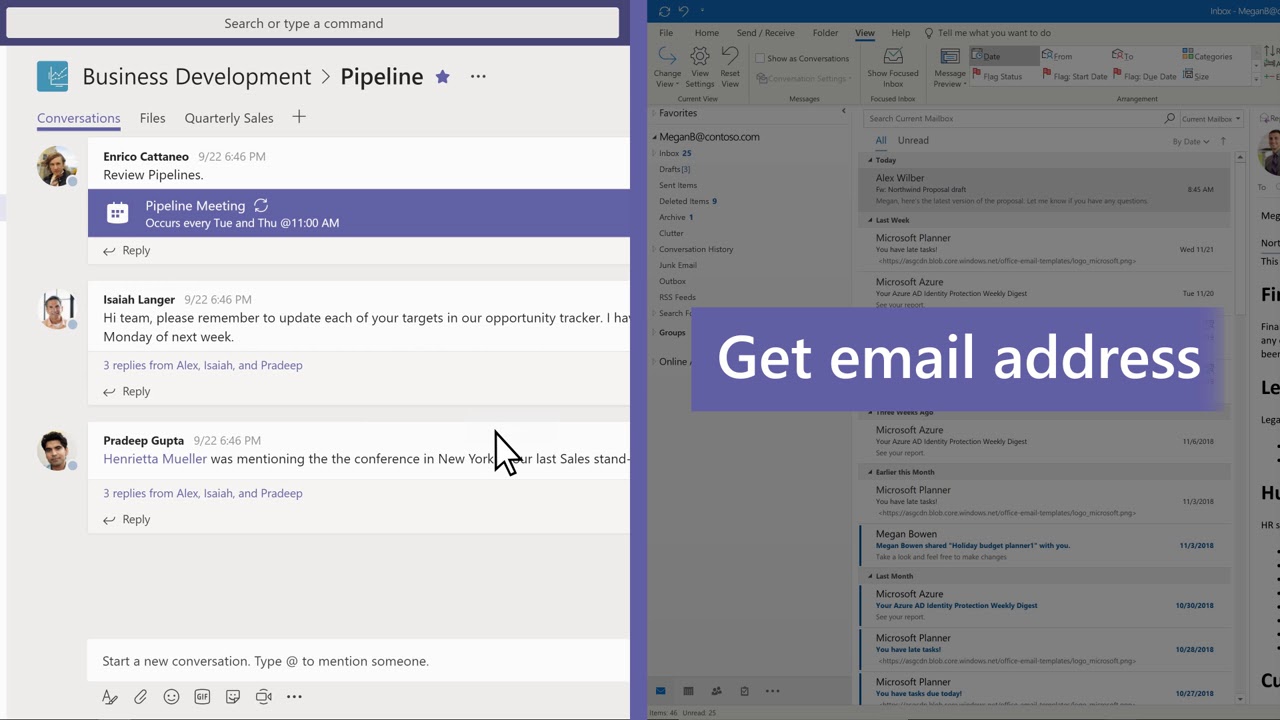Click Henrietta Mueller mention link

coord(155,459)
